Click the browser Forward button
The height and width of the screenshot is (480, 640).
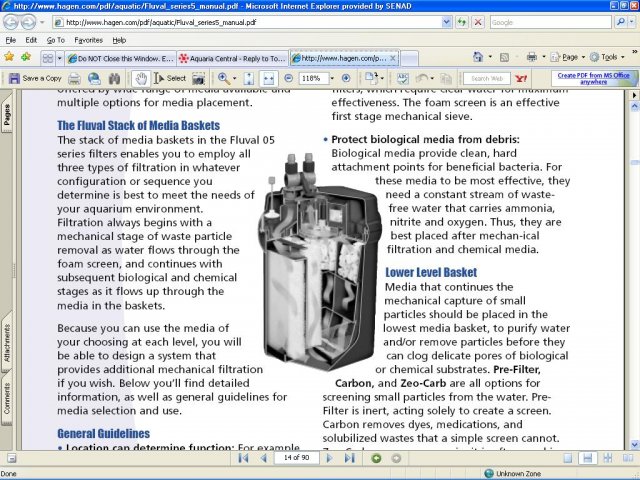(x=28, y=22)
